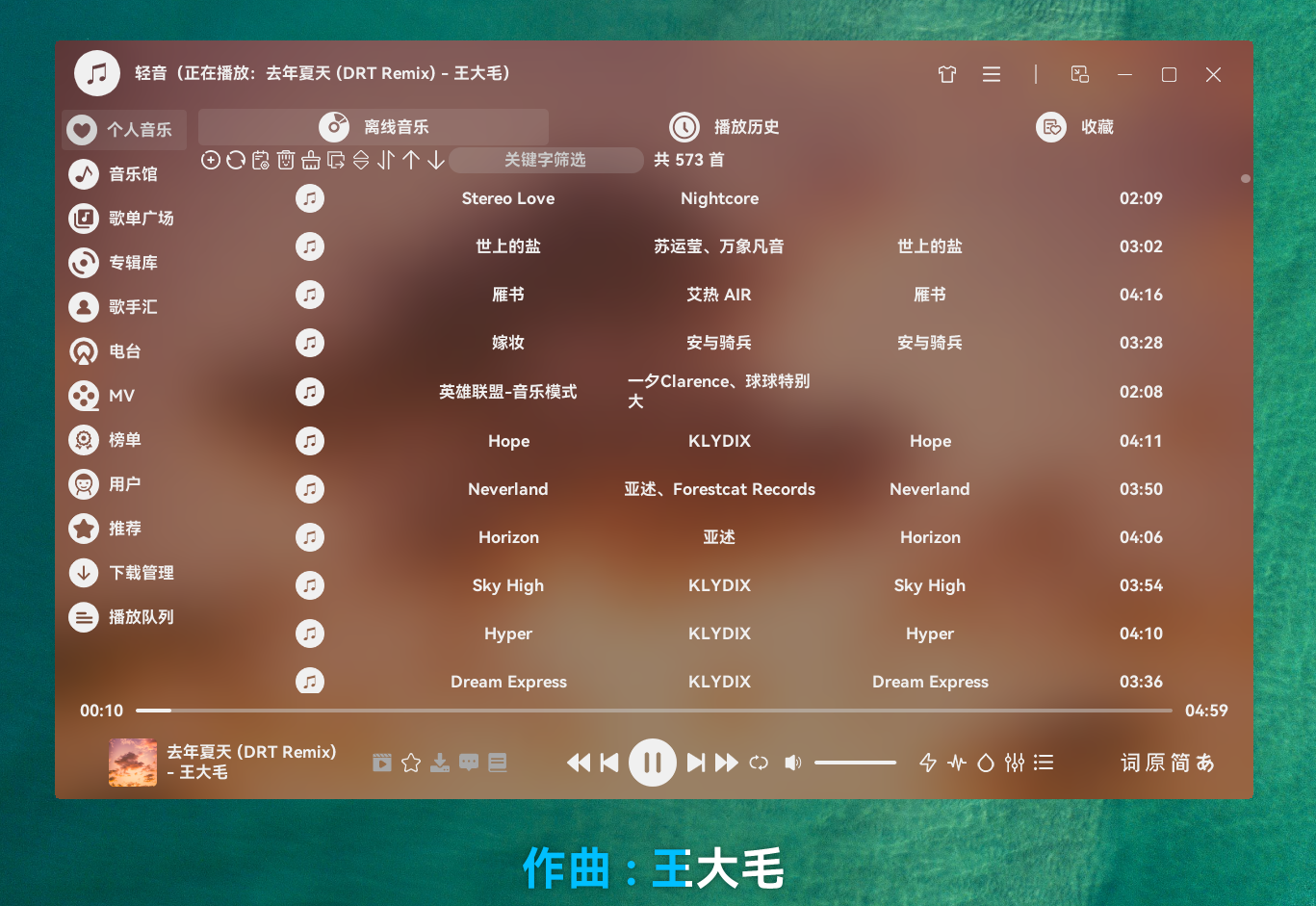The width and height of the screenshot is (1316, 906).
Task: Toggle simplified lyrics 简 button
Action: 1180,763
